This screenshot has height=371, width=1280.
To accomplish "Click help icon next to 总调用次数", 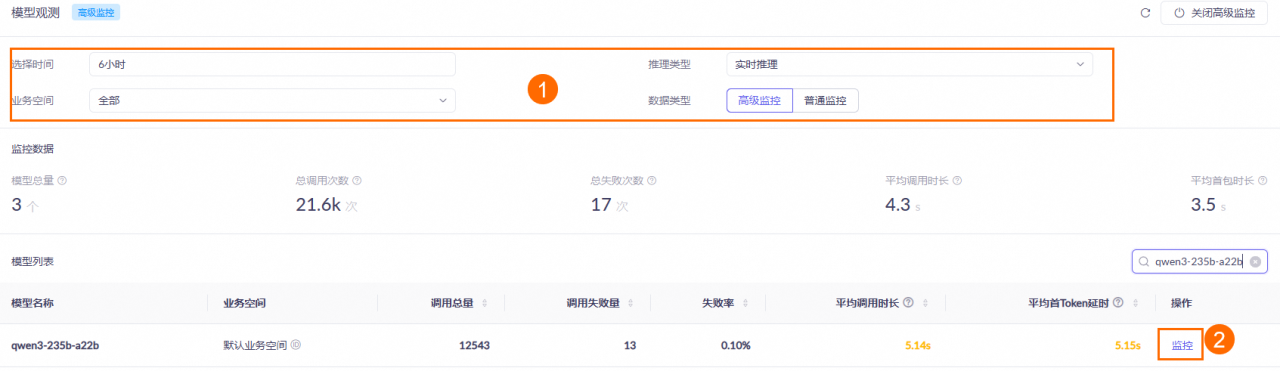I will tap(357, 181).
